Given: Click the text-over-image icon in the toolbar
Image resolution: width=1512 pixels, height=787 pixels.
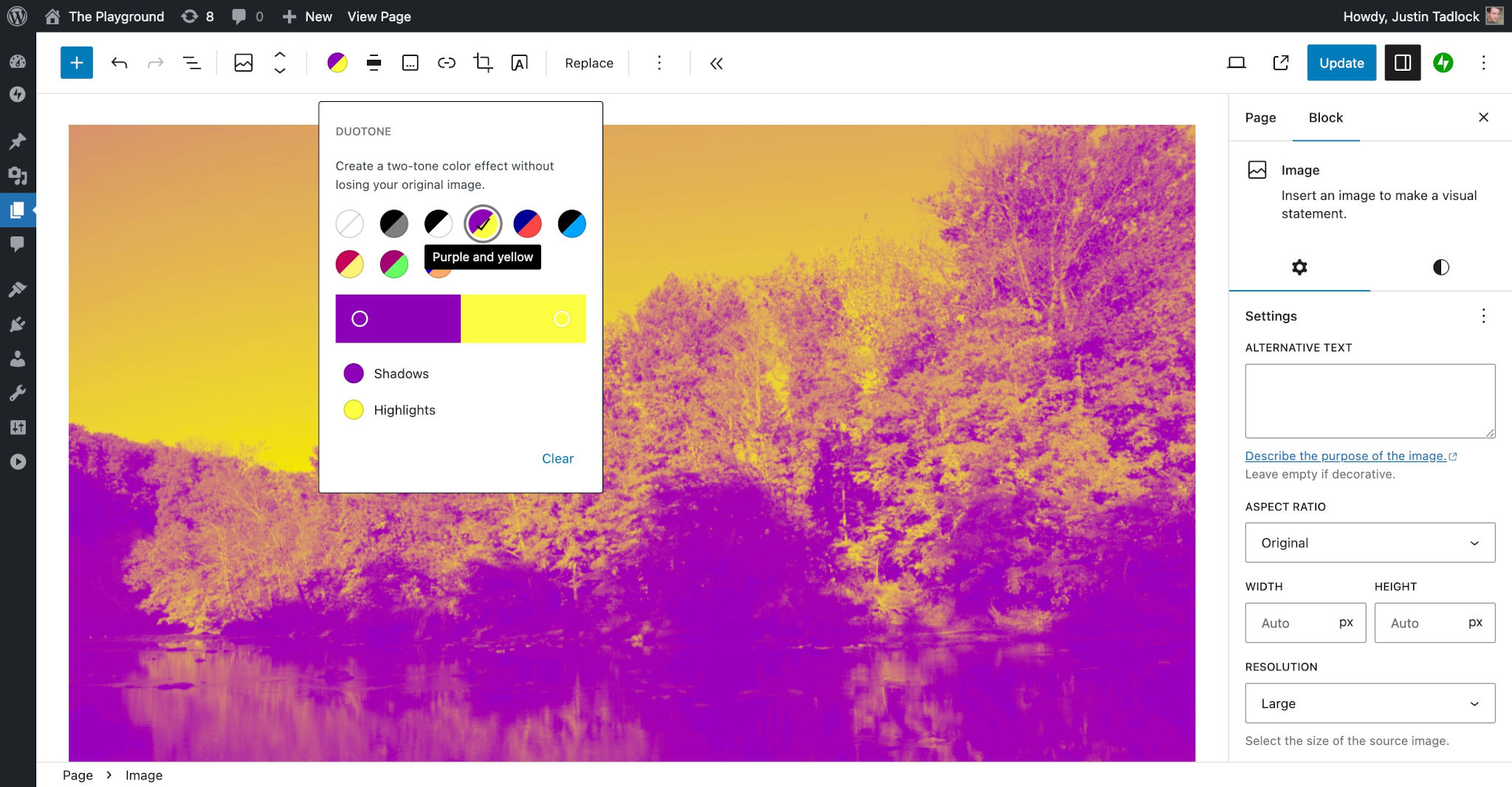Looking at the screenshot, I should click(520, 63).
